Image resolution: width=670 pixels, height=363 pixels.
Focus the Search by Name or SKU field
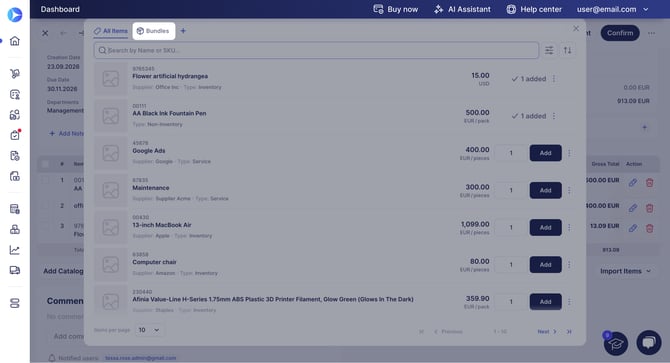click(x=316, y=50)
